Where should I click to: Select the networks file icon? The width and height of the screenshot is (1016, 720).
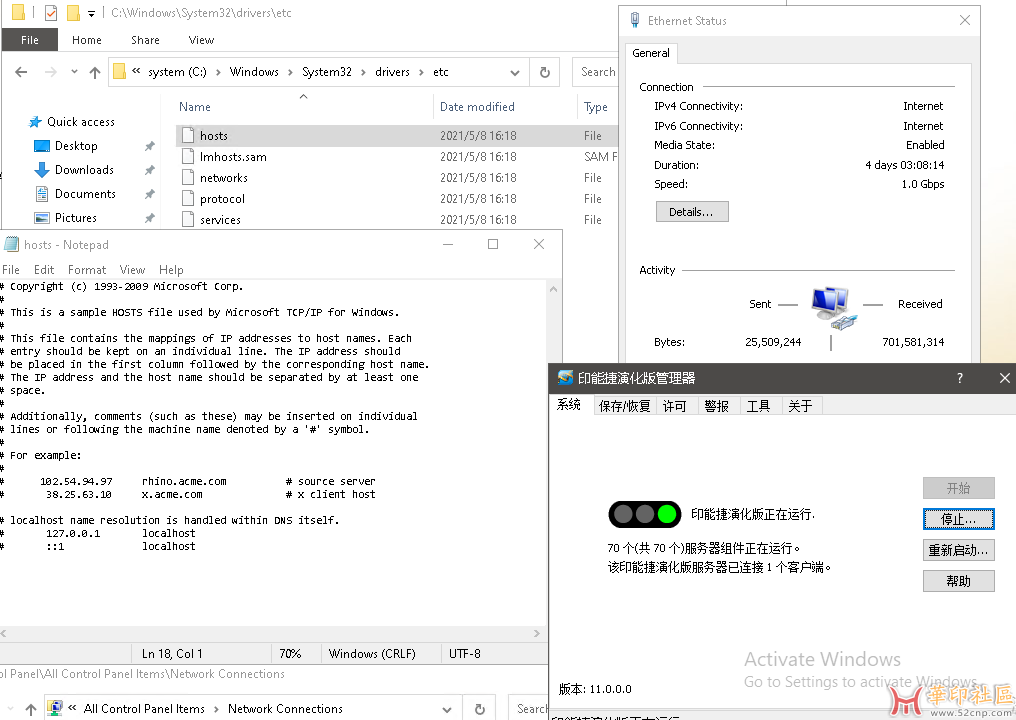[x=188, y=178]
